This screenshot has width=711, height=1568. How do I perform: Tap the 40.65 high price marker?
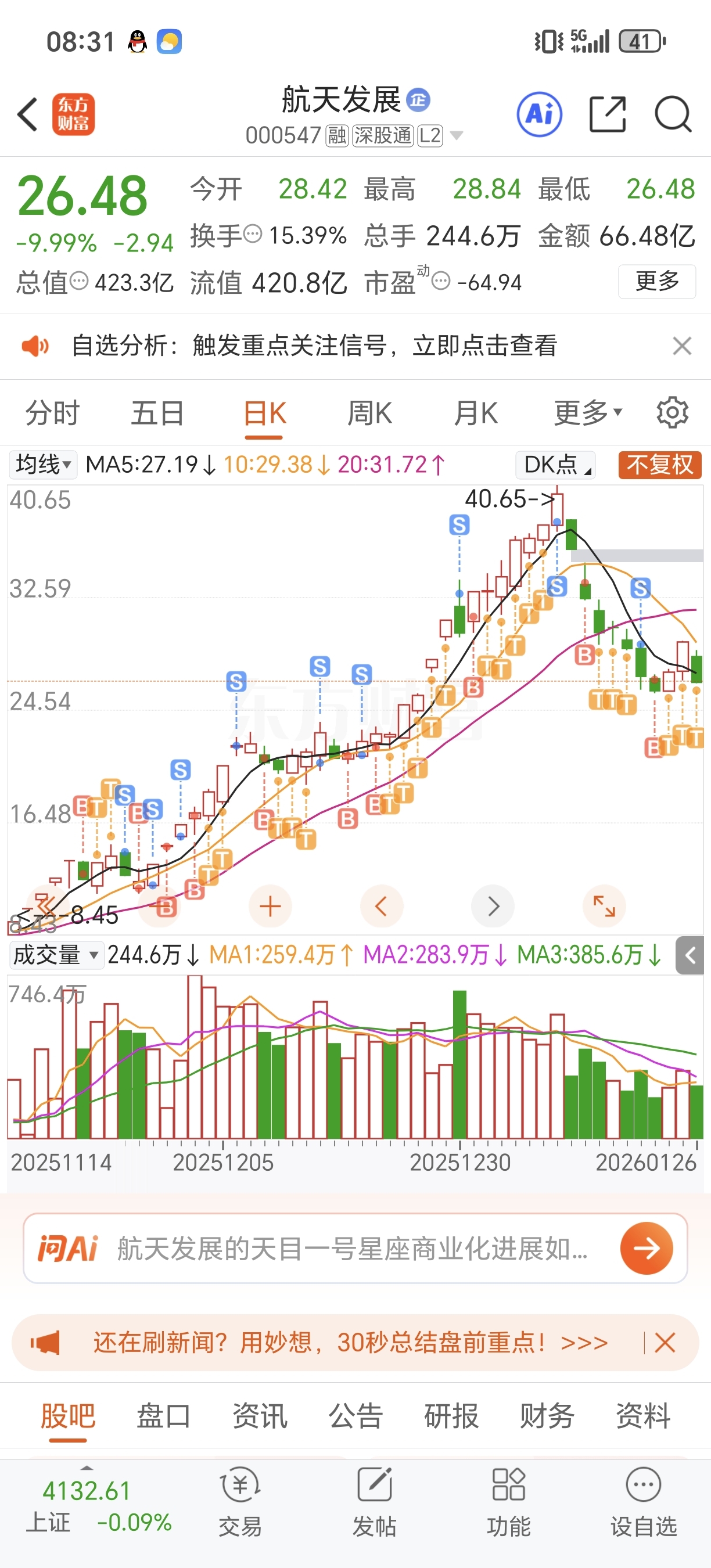510,498
